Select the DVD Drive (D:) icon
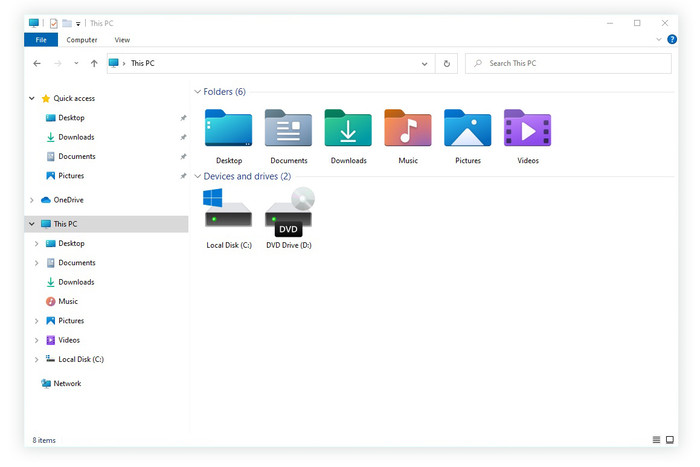The height and width of the screenshot is (467, 700). (x=289, y=212)
